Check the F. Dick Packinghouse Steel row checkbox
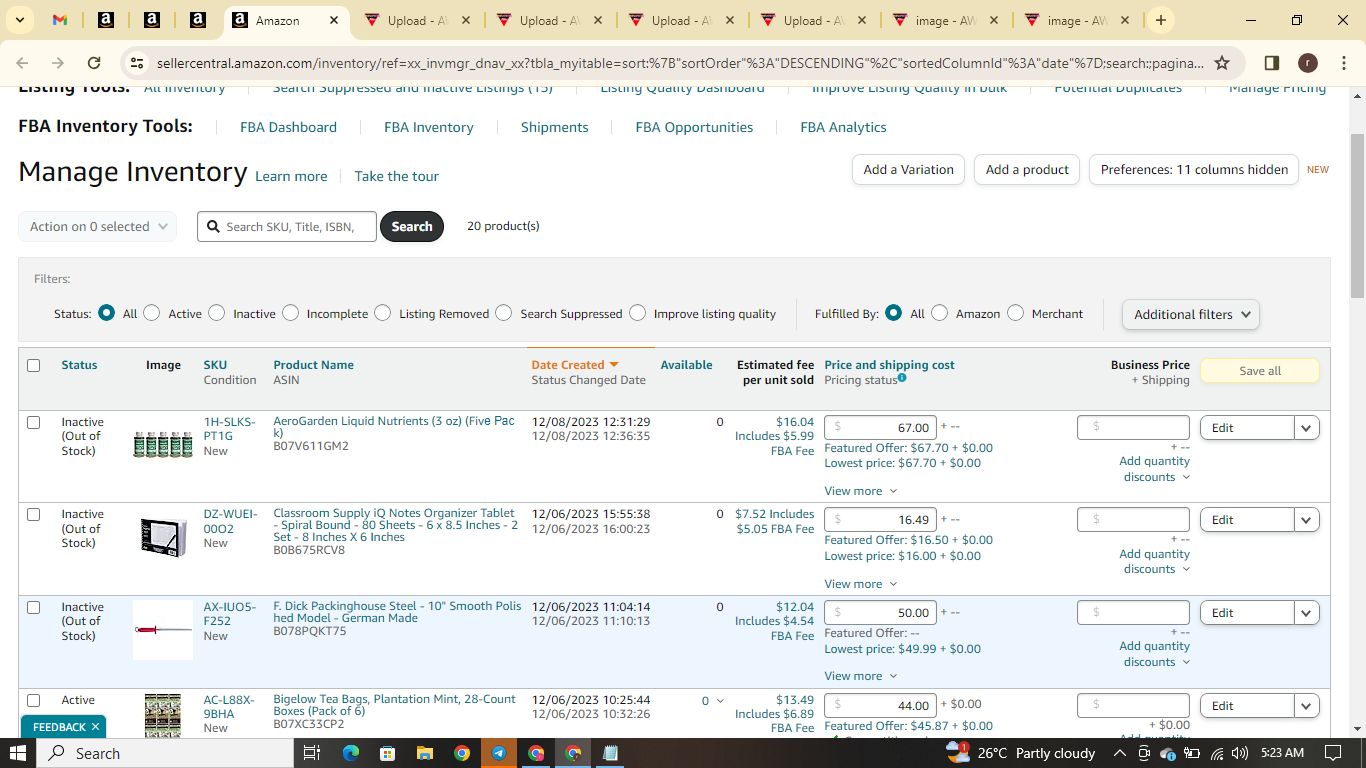The image size is (1366, 768). [33, 607]
